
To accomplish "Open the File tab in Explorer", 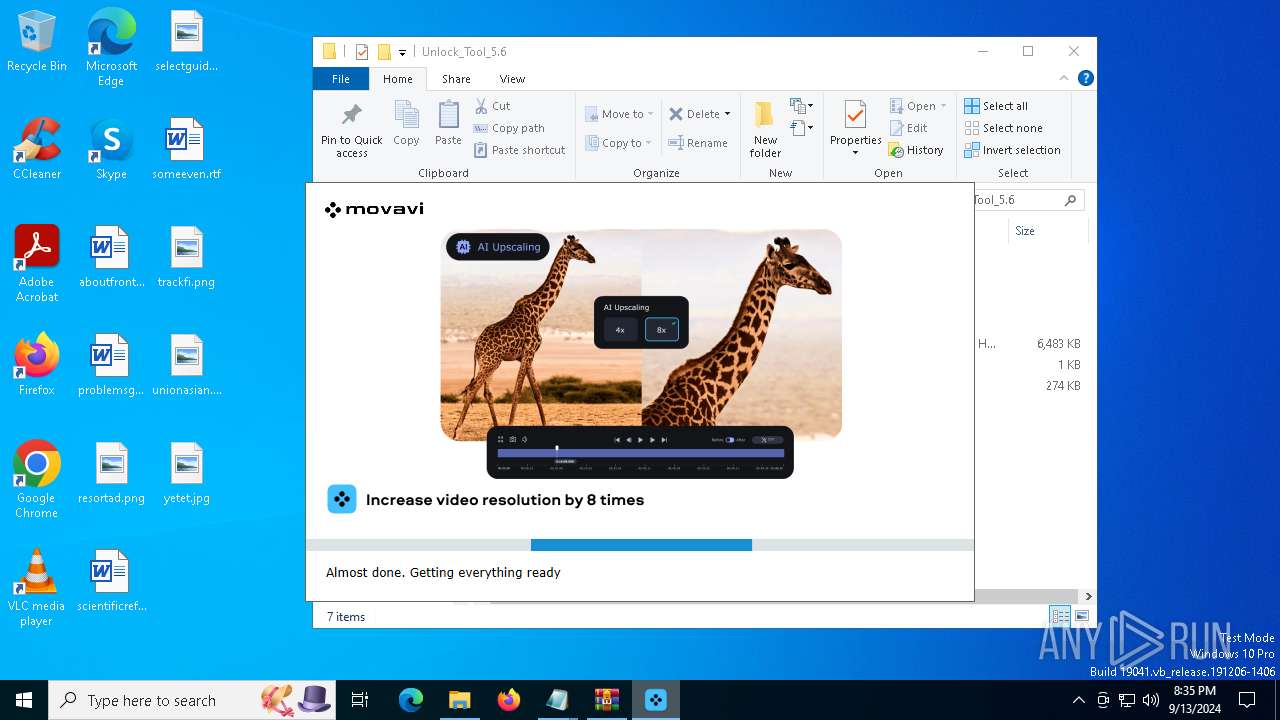I will tap(341, 79).
